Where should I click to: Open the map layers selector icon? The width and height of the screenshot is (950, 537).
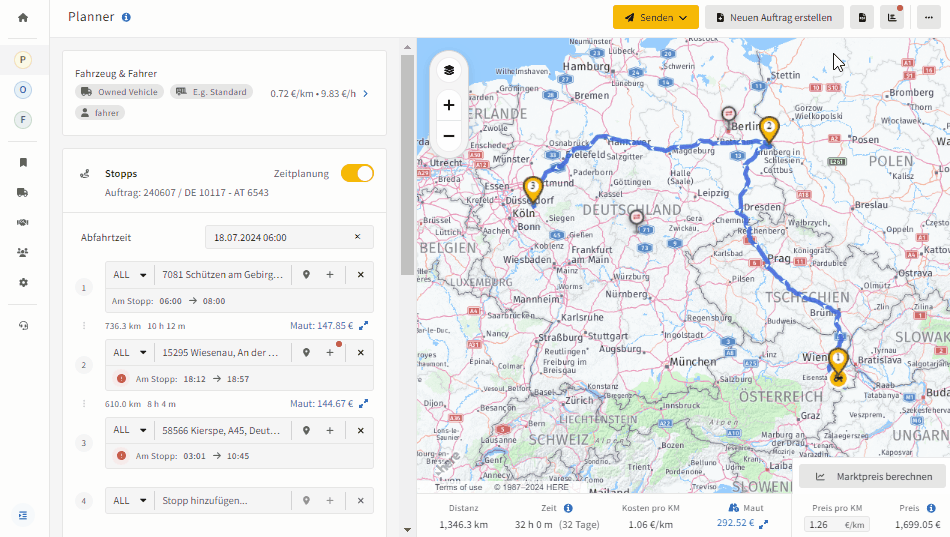449,70
